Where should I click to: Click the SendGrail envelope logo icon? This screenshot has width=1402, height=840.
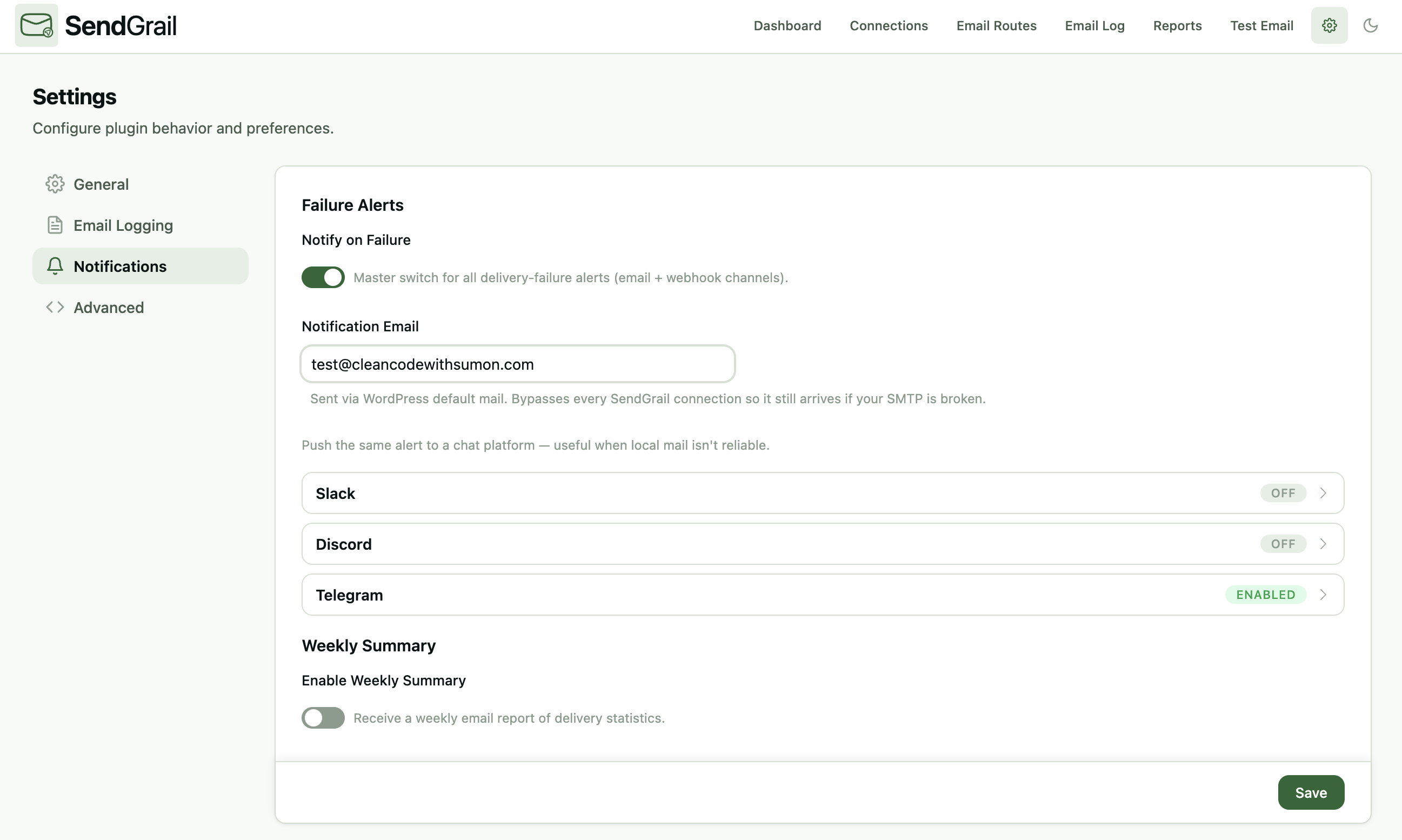(36, 25)
